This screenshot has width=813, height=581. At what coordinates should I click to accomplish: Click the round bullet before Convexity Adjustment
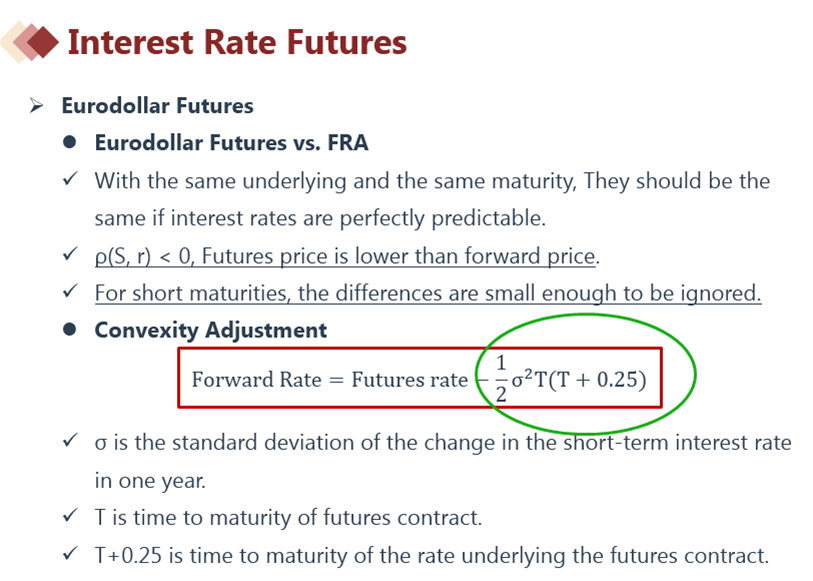click(x=69, y=330)
